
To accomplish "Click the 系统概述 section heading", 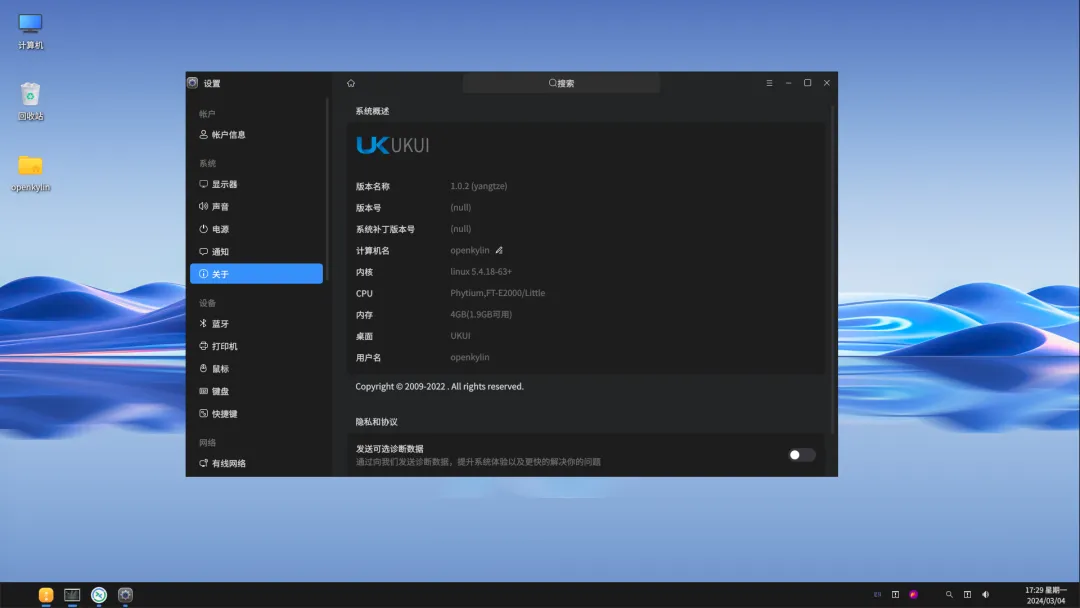I will click(x=373, y=112).
